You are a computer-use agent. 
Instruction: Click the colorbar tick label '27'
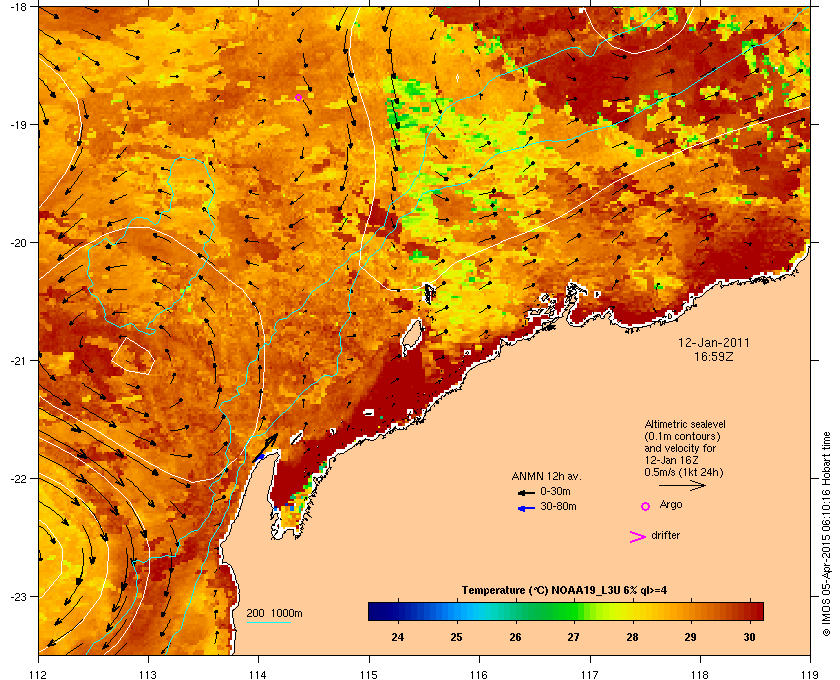pos(574,637)
